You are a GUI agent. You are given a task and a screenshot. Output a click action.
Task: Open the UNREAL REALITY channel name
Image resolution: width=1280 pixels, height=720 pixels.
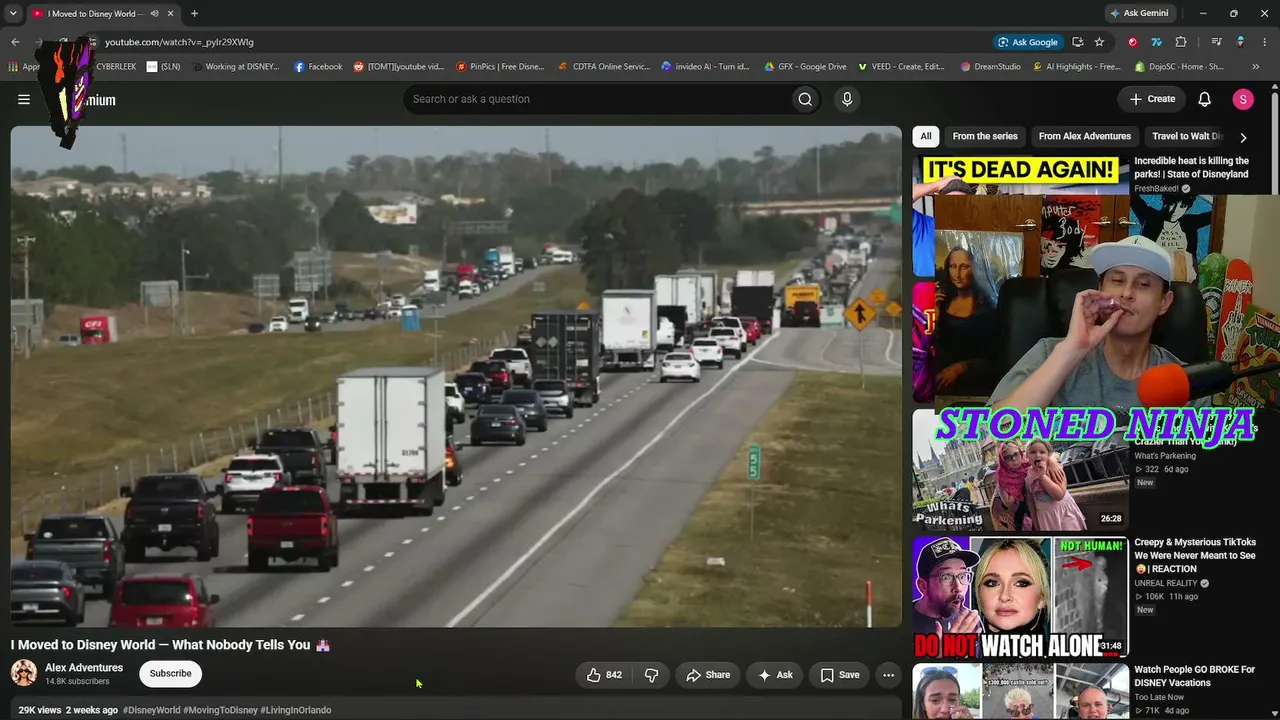point(1166,584)
